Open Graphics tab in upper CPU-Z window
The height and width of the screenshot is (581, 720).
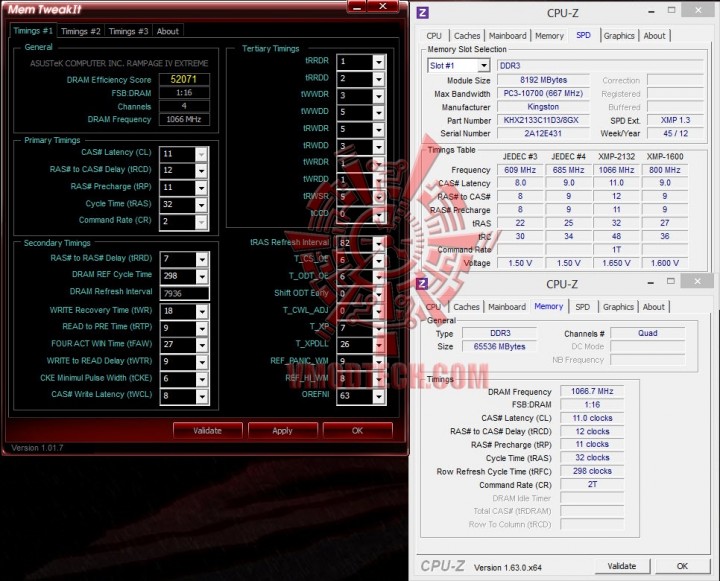(x=619, y=36)
